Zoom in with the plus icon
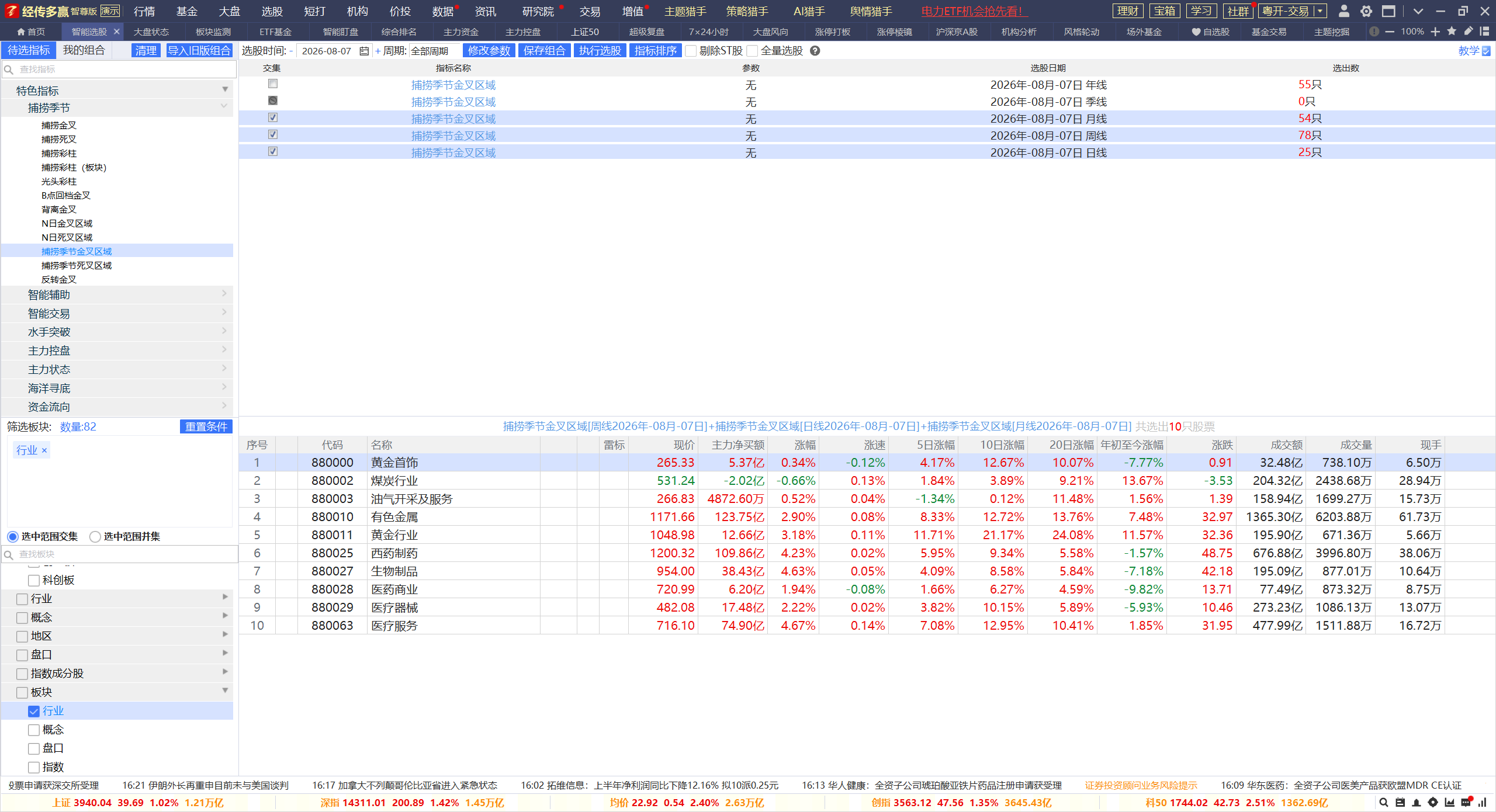 (x=1435, y=32)
